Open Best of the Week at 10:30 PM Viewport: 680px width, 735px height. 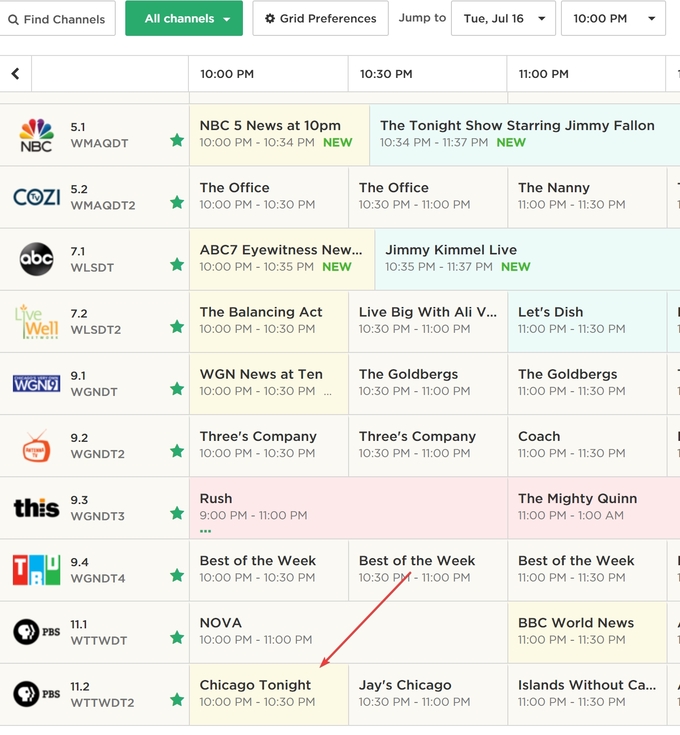click(428, 570)
